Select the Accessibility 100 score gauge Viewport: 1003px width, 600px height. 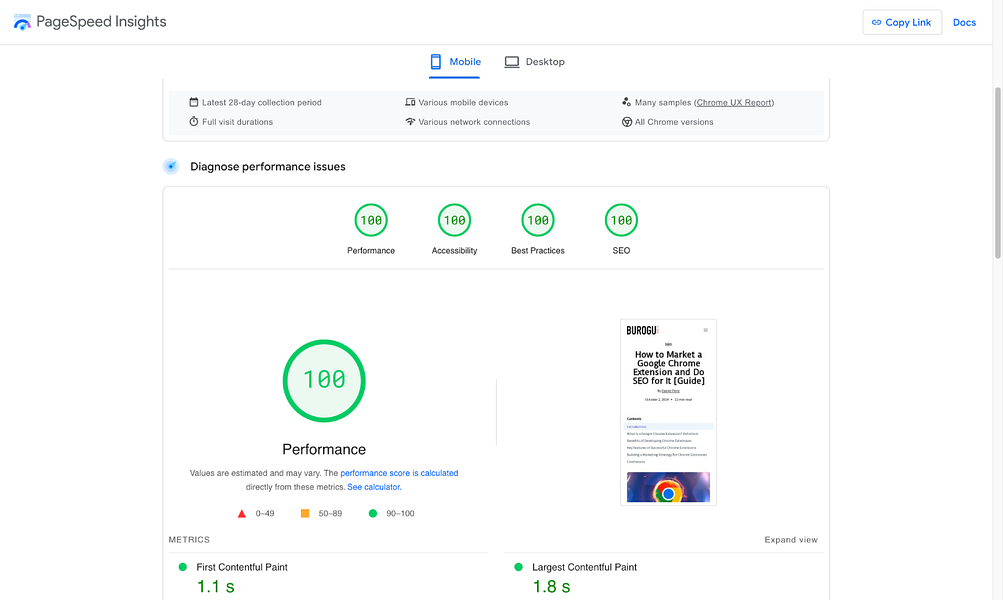pos(454,220)
